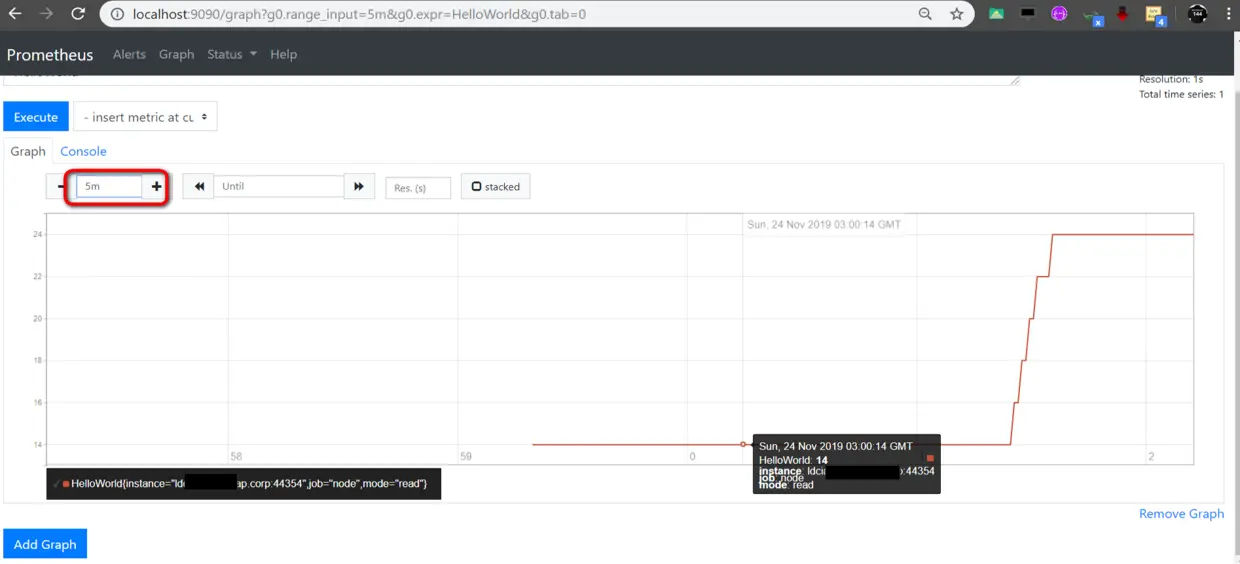The image size is (1240, 564).
Task: Reload the page with refresh icon
Action: pyautogui.click(x=78, y=14)
